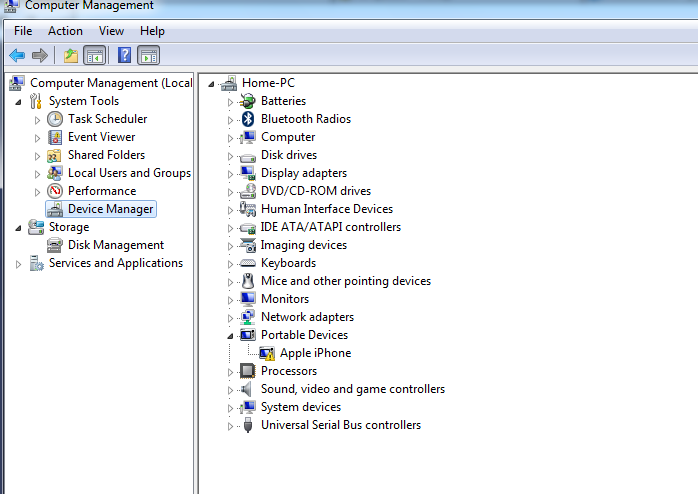Select the Human Interface Devices label
The image size is (698, 494).
coord(327,209)
